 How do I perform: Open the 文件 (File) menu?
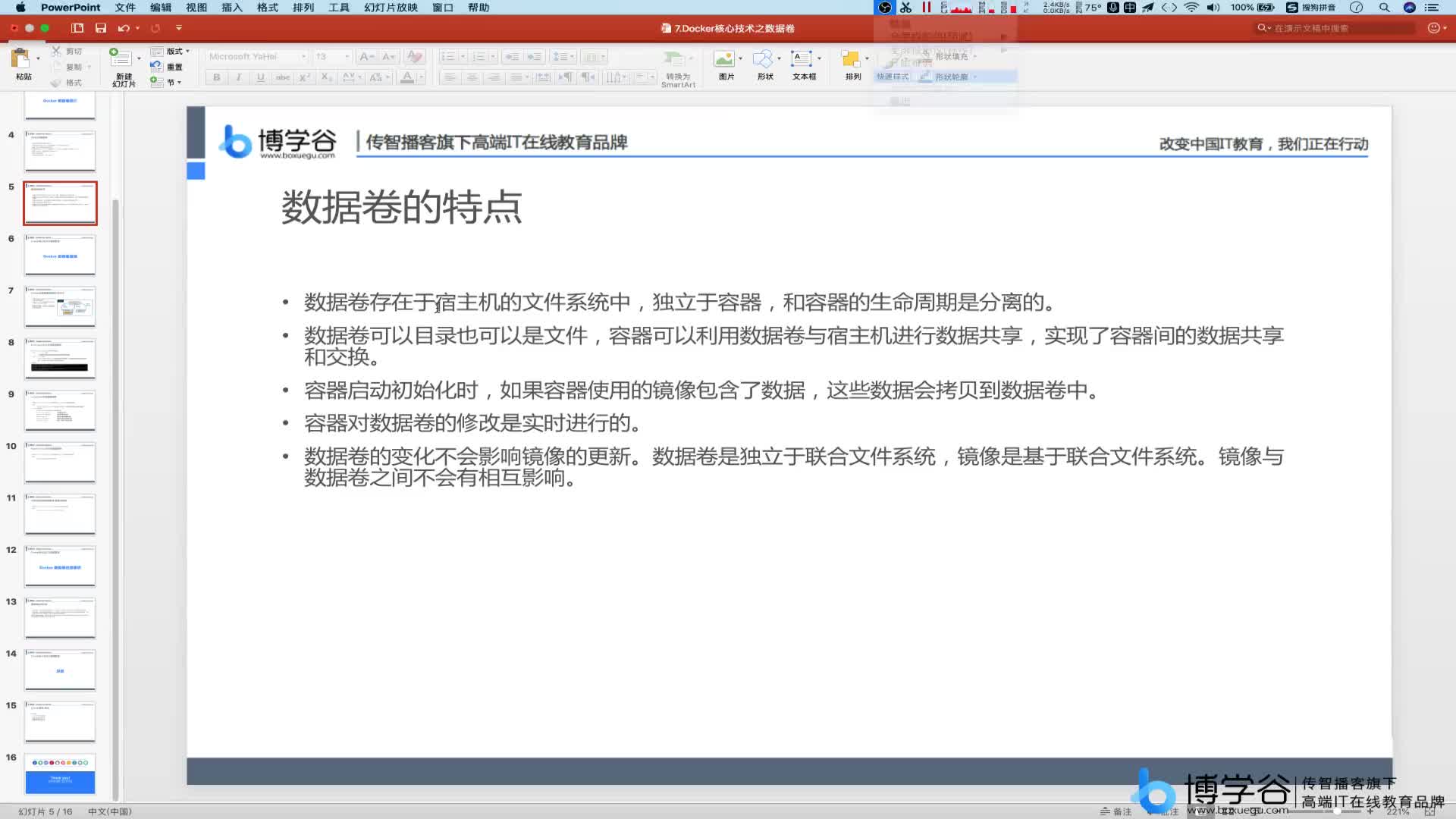pos(125,8)
